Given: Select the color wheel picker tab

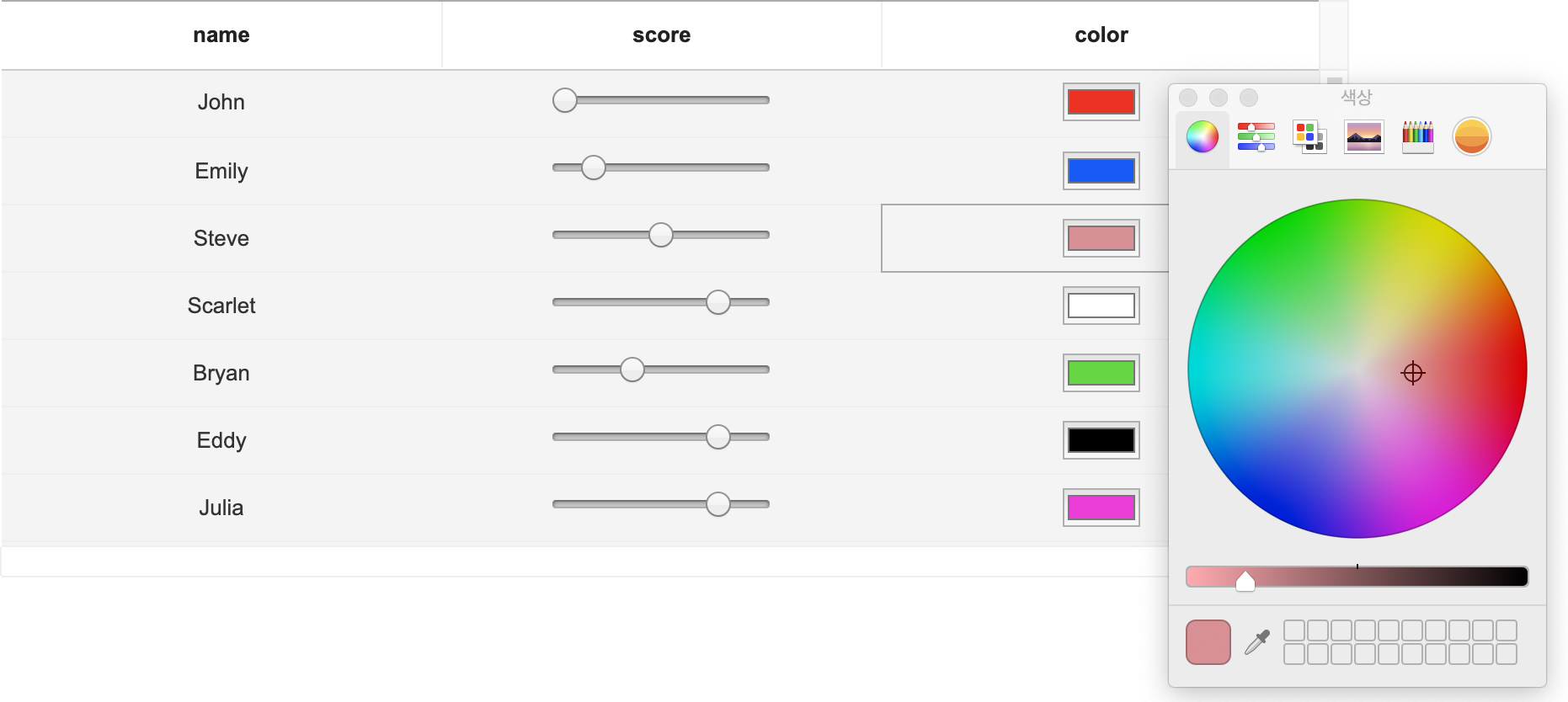Looking at the screenshot, I should [x=1203, y=136].
